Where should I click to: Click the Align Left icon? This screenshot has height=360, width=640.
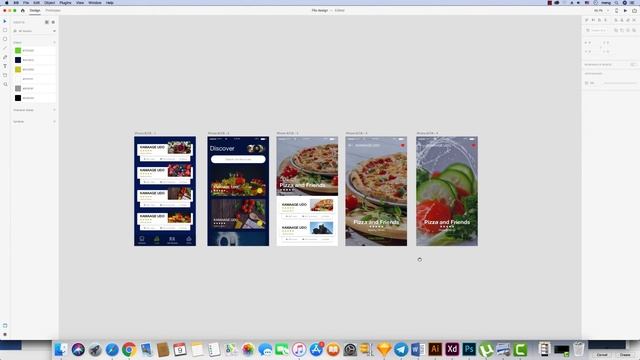coord(616,20)
